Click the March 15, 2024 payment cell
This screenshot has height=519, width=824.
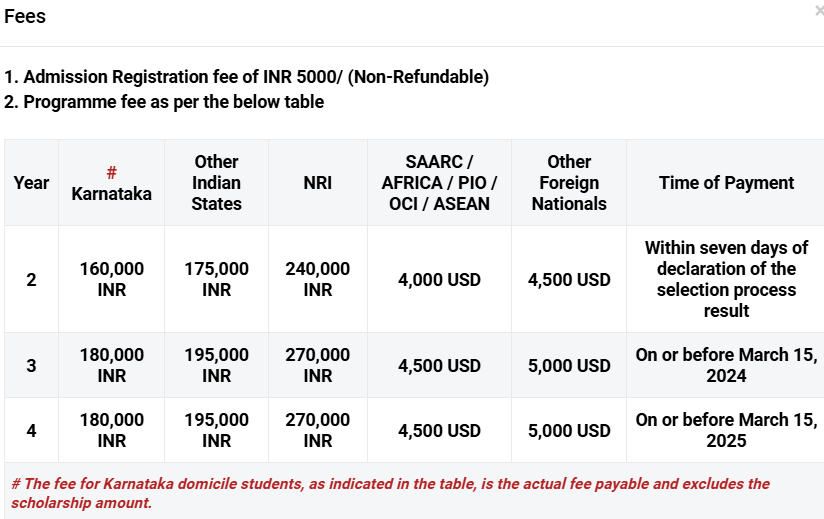tap(726, 365)
